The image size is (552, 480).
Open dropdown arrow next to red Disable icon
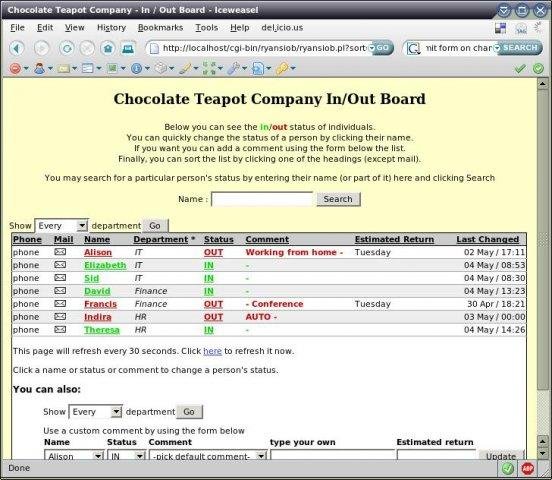[x=26, y=69]
